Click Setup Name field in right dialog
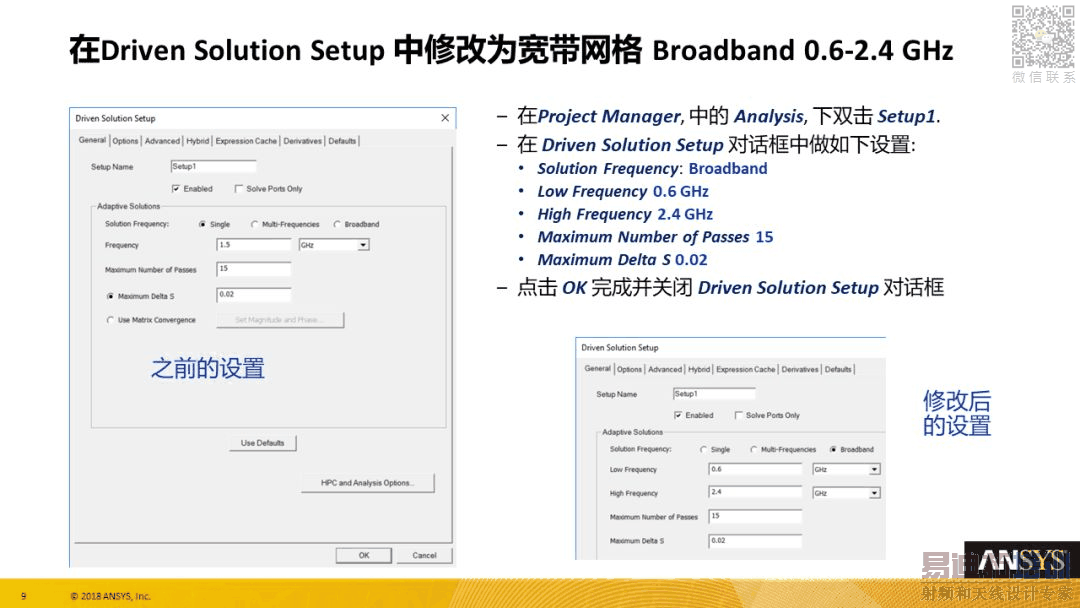 point(714,394)
